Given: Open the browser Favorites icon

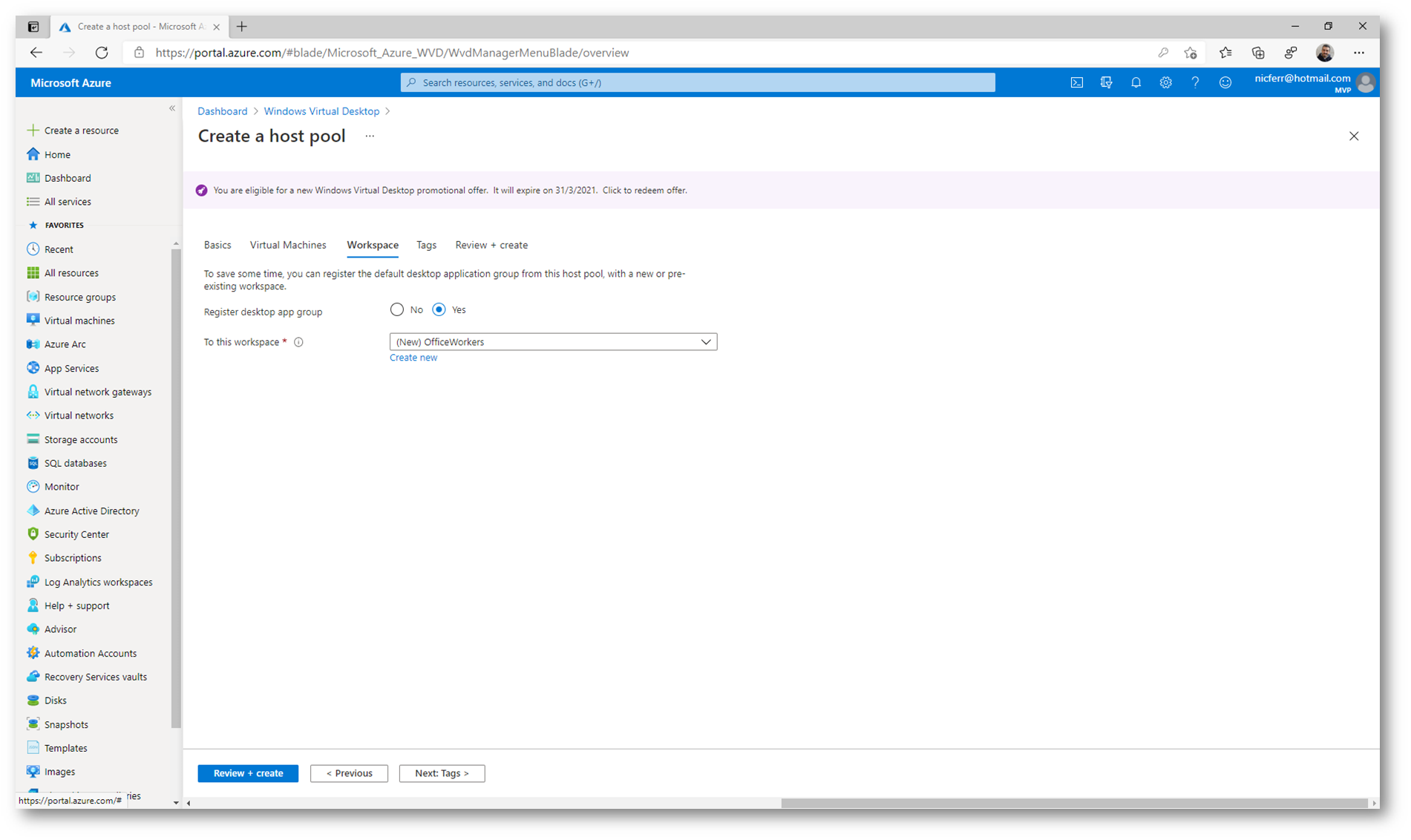Looking at the screenshot, I should pos(1225,53).
